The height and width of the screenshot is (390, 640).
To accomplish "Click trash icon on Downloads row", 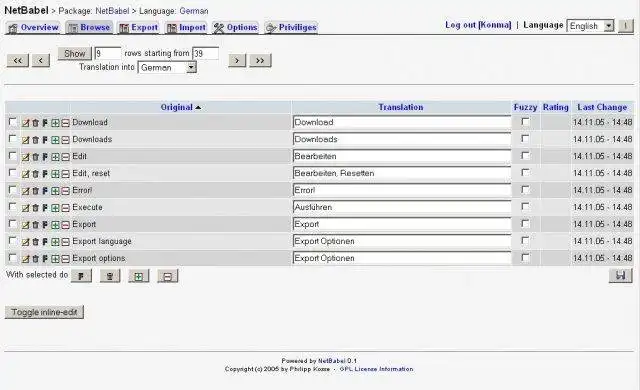I will 36,140.
